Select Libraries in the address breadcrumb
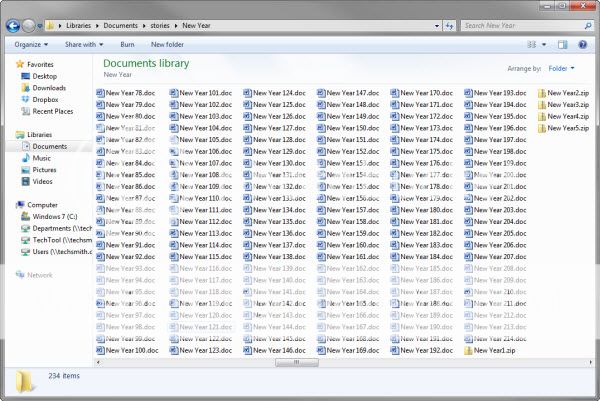Viewport: 600px width, 401px height. [78, 26]
